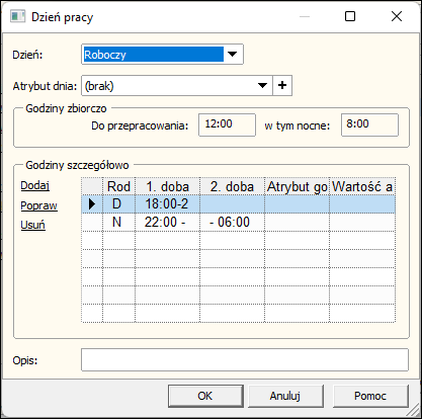Cancel with the Anuluj button
Image resolution: width=422 pixels, height=419 pixels.
click(286, 396)
